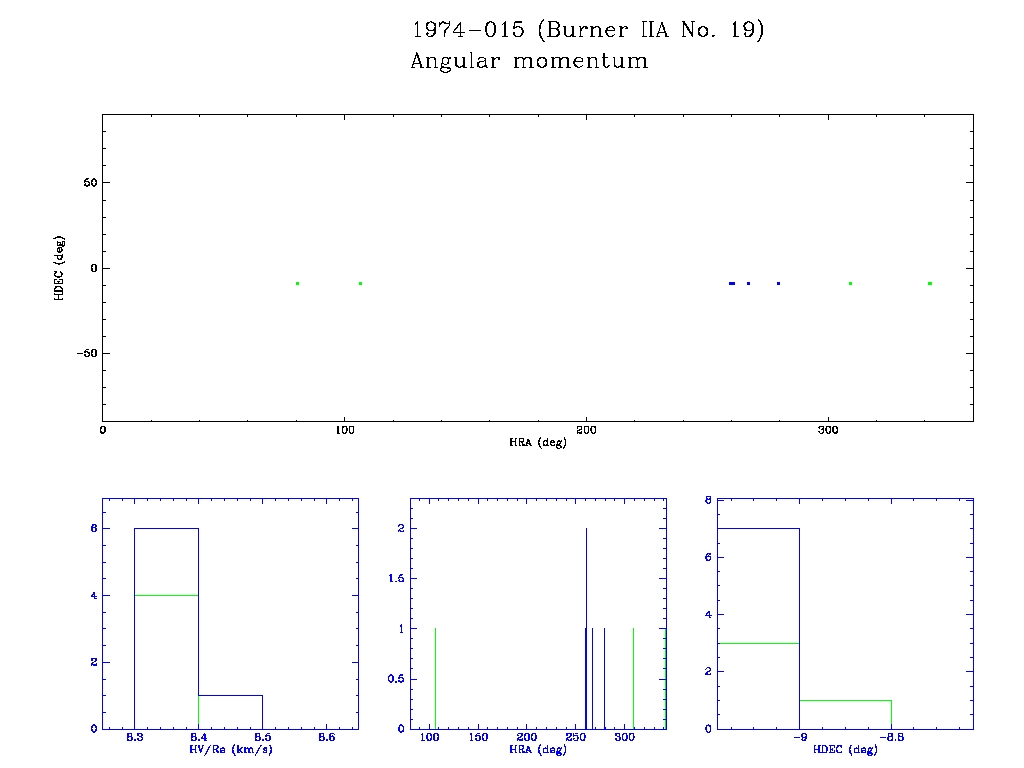The width and height of the screenshot is (1024, 768).
Task: Select the green scatter point near HRA 107
Action: (x=360, y=284)
